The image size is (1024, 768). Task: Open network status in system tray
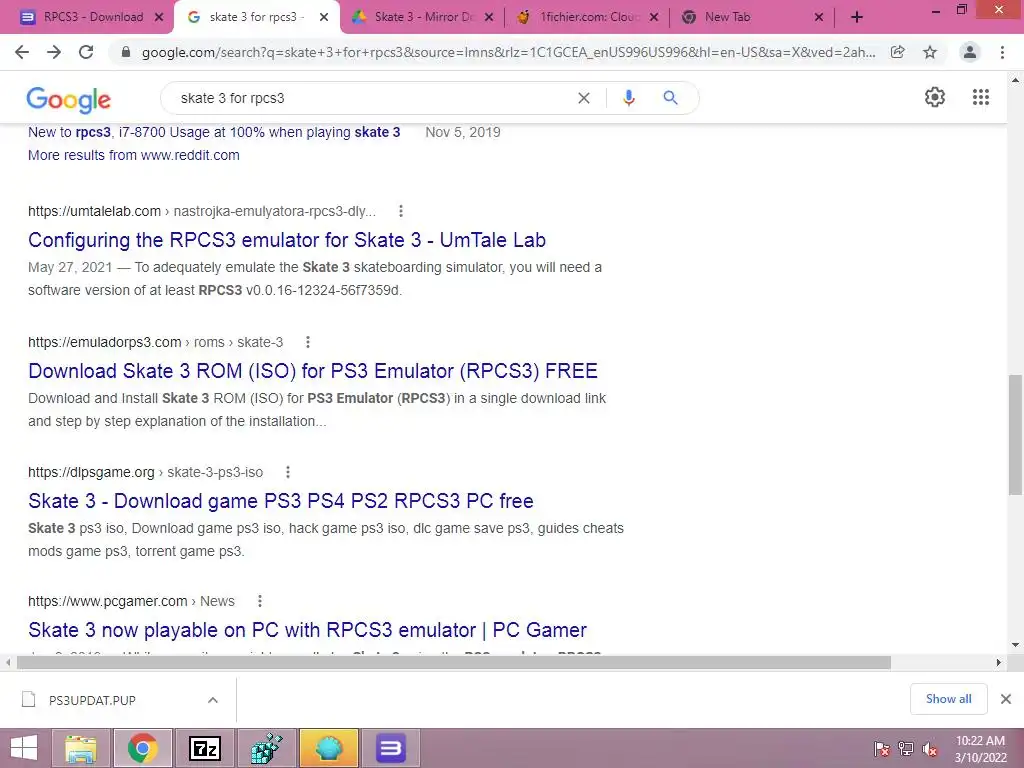pos(906,749)
